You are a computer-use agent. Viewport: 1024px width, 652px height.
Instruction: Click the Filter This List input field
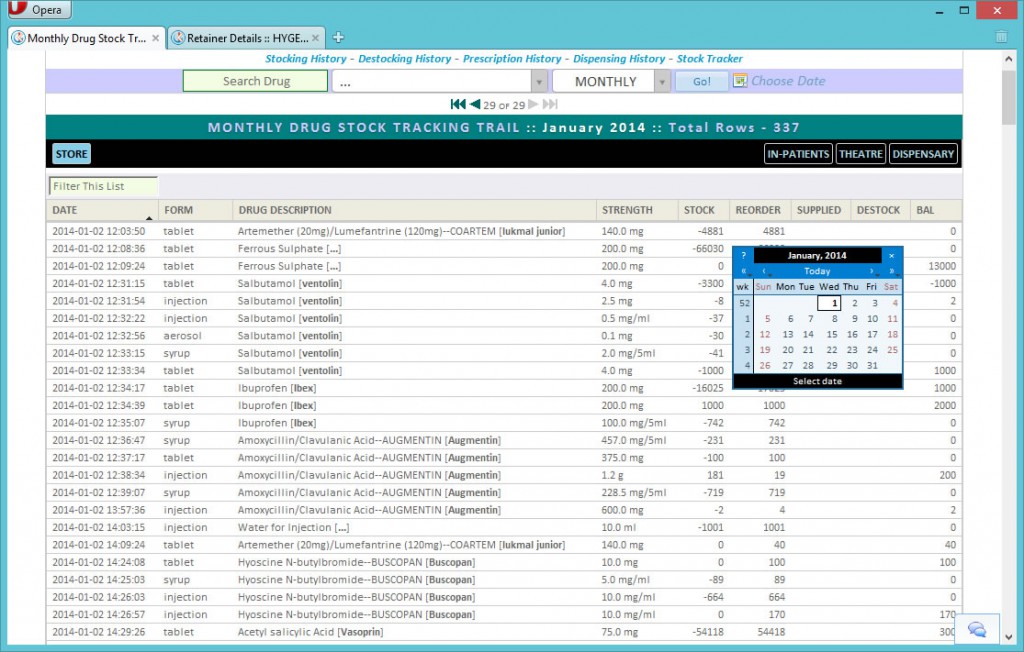[103, 185]
